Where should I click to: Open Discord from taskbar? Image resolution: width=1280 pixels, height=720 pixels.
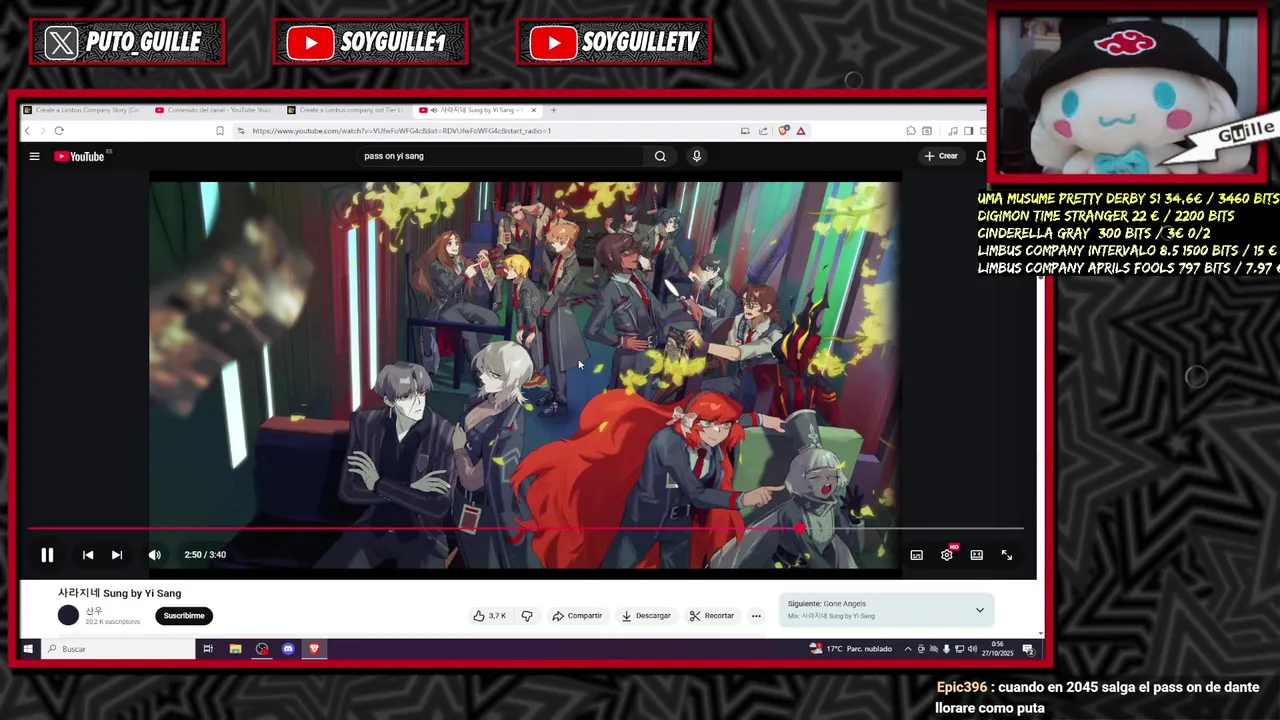(288, 649)
